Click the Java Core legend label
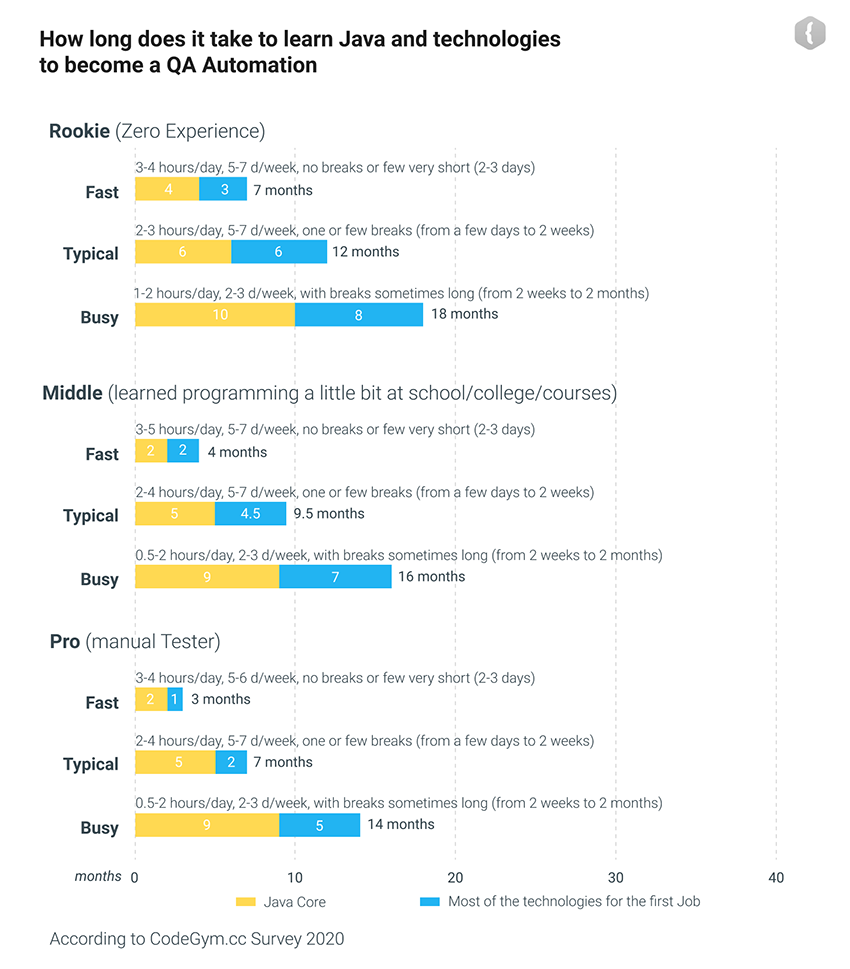This screenshot has width=850, height=969. pos(294,902)
